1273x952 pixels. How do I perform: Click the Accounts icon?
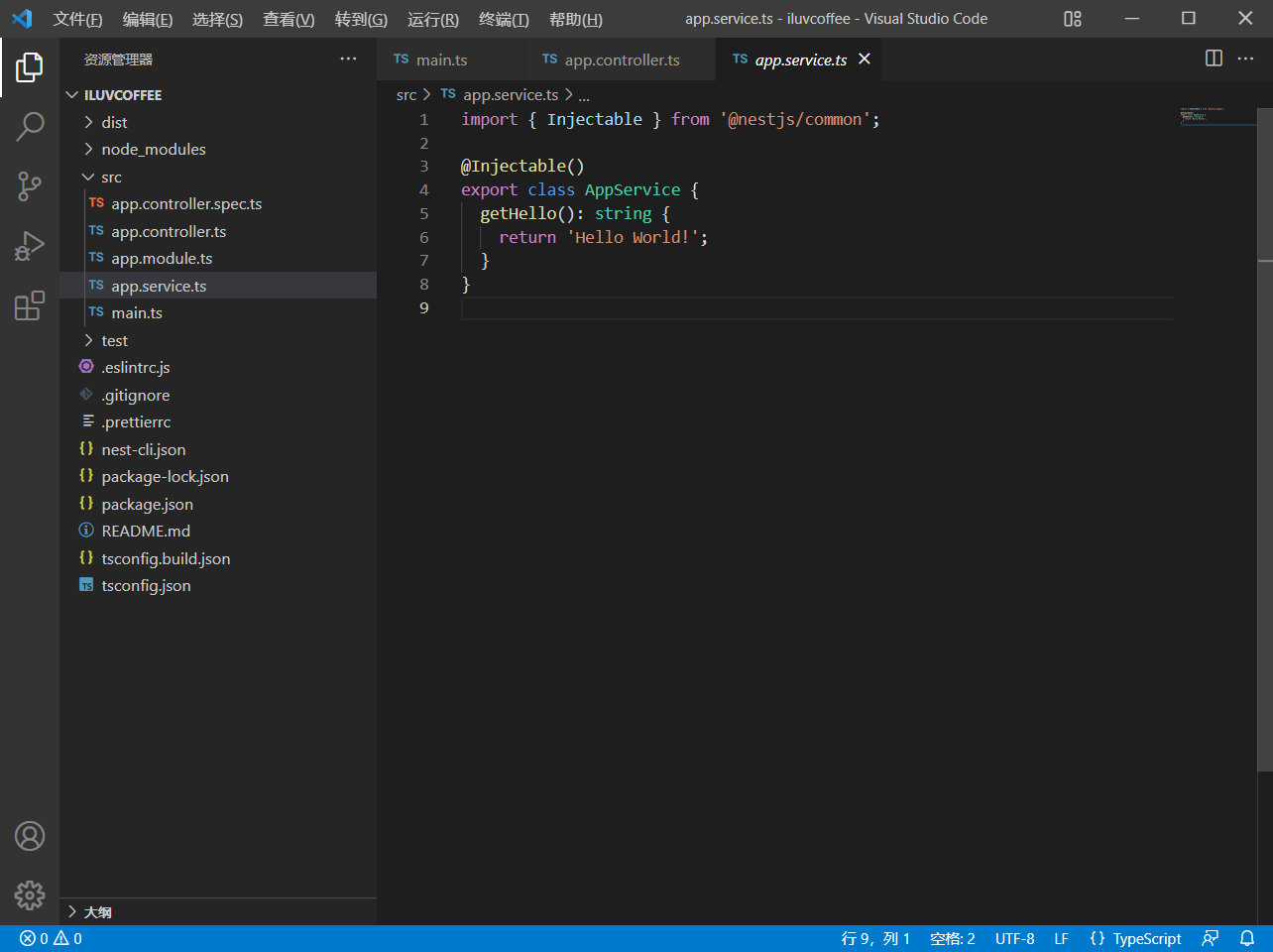pos(30,836)
